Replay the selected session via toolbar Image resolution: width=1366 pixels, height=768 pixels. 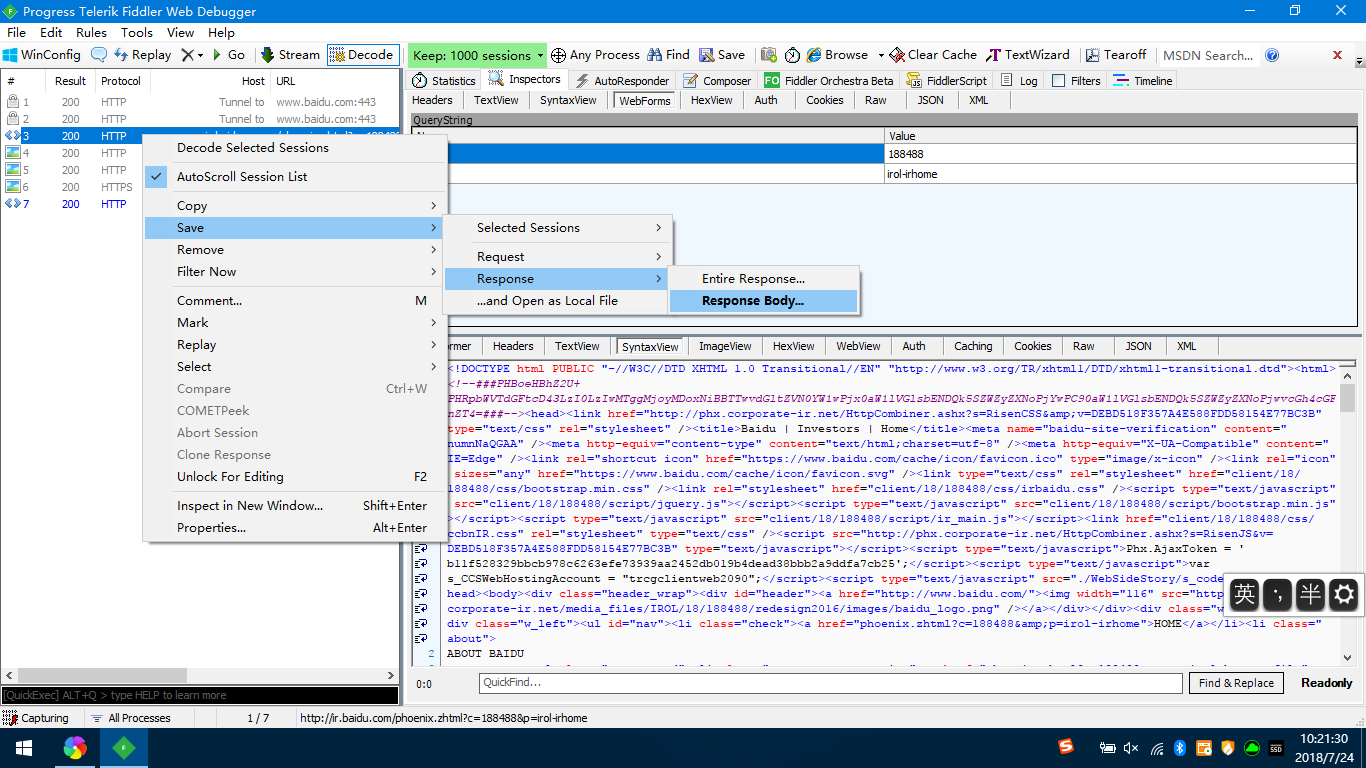coord(142,55)
